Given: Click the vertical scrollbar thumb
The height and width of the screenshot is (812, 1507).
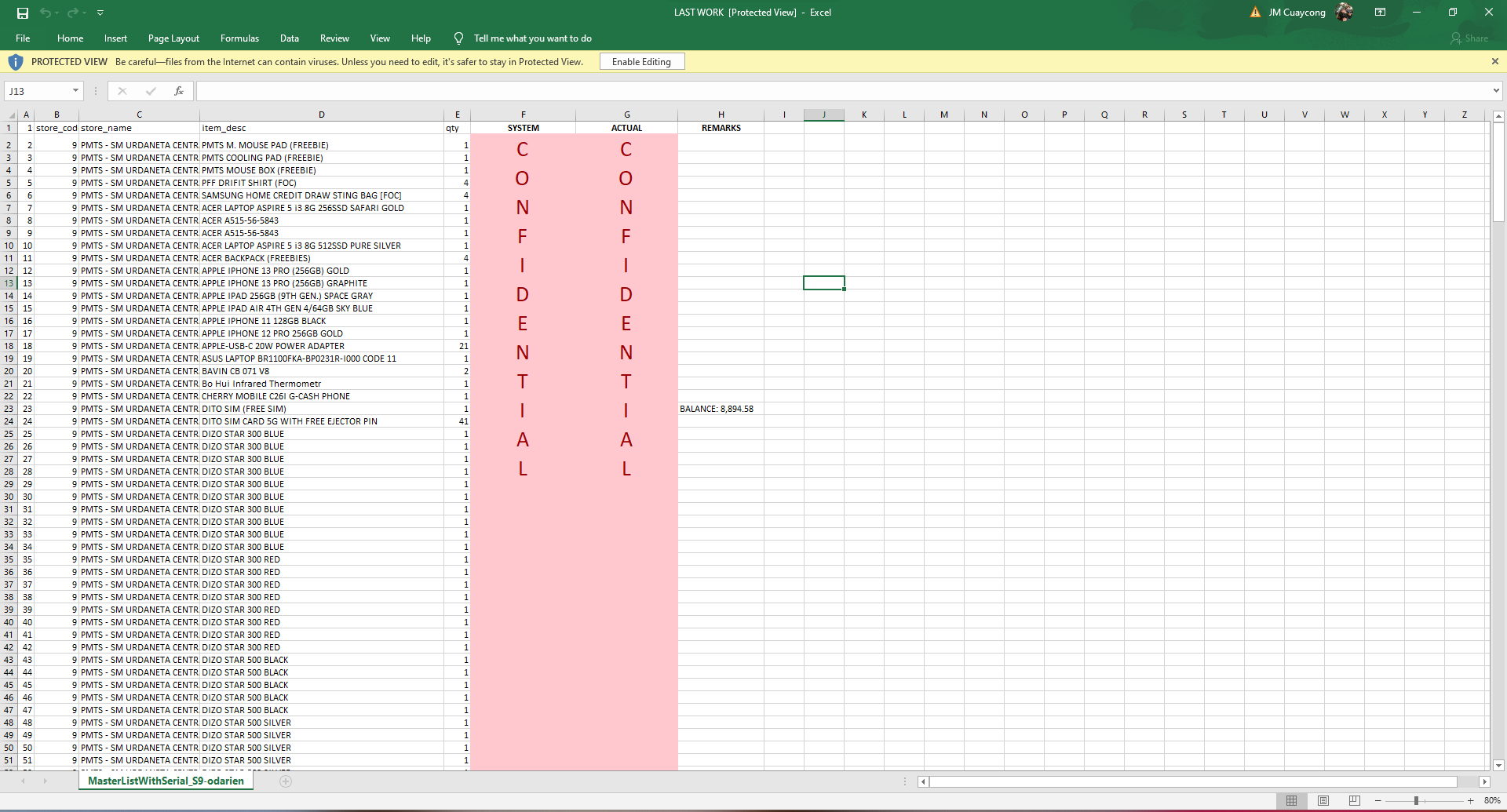Looking at the screenshot, I should 1498,173.
